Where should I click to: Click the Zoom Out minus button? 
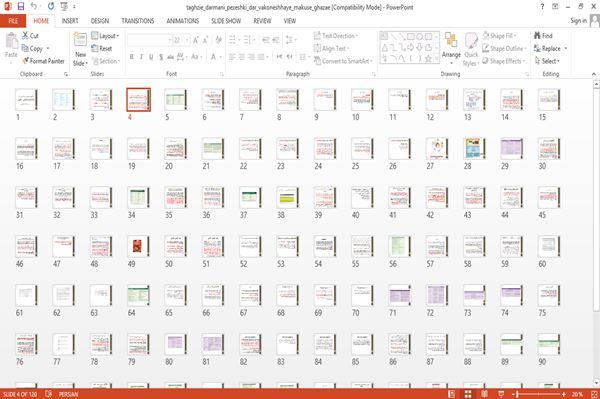pos(513,394)
